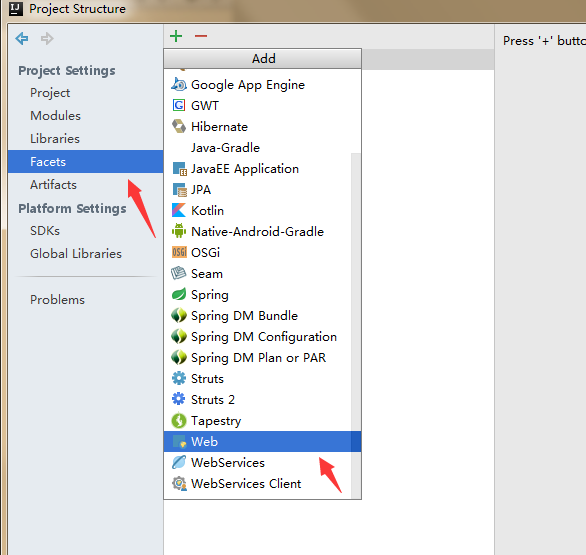Open SDKs under Platform Settings
The height and width of the screenshot is (555, 586).
pyautogui.click(x=86, y=231)
